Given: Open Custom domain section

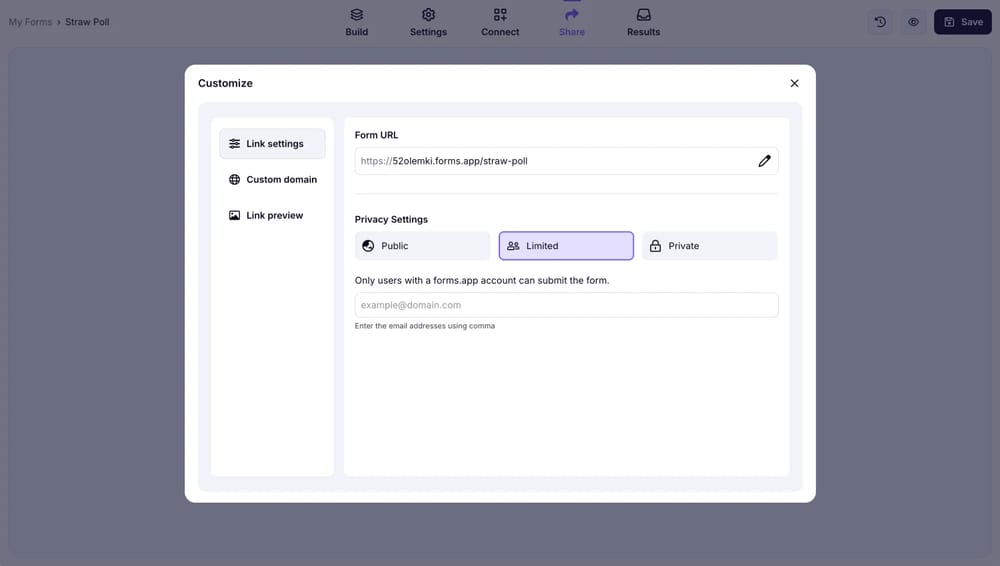Looking at the screenshot, I should (272, 180).
